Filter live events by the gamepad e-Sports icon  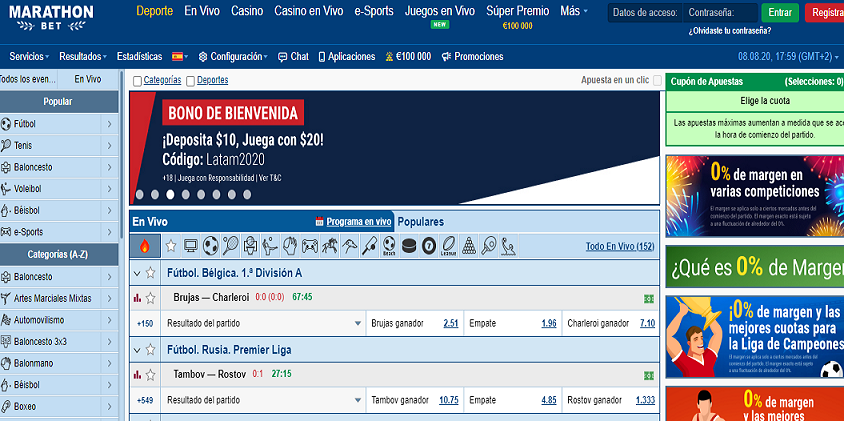point(310,246)
